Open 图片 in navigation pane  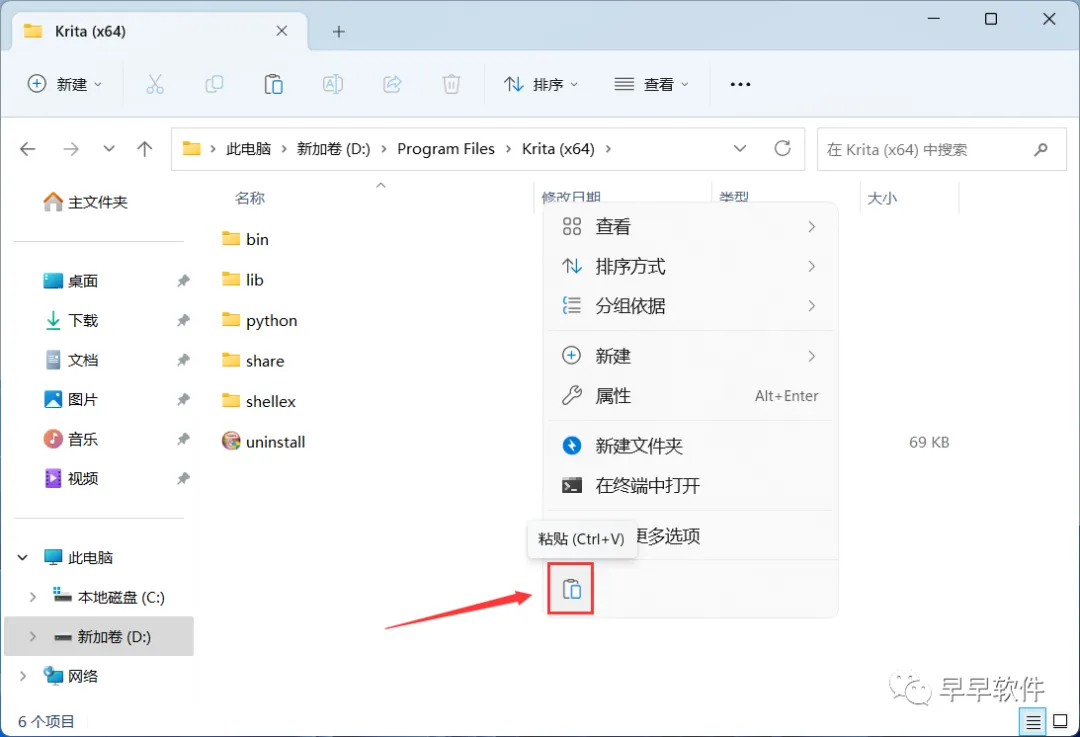pyautogui.click(x=71, y=399)
